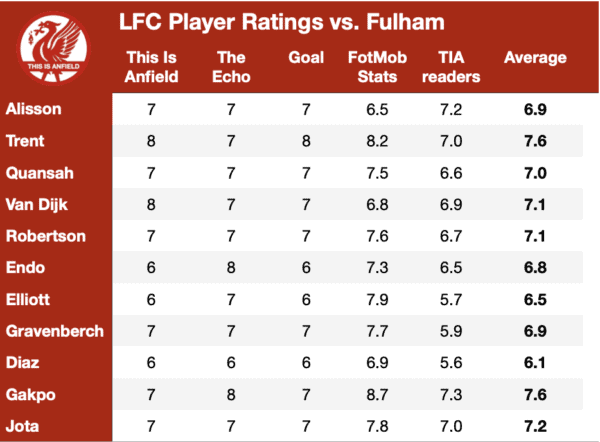Select the FotMob Stats column header
The width and height of the screenshot is (600, 442).
pos(377,67)
